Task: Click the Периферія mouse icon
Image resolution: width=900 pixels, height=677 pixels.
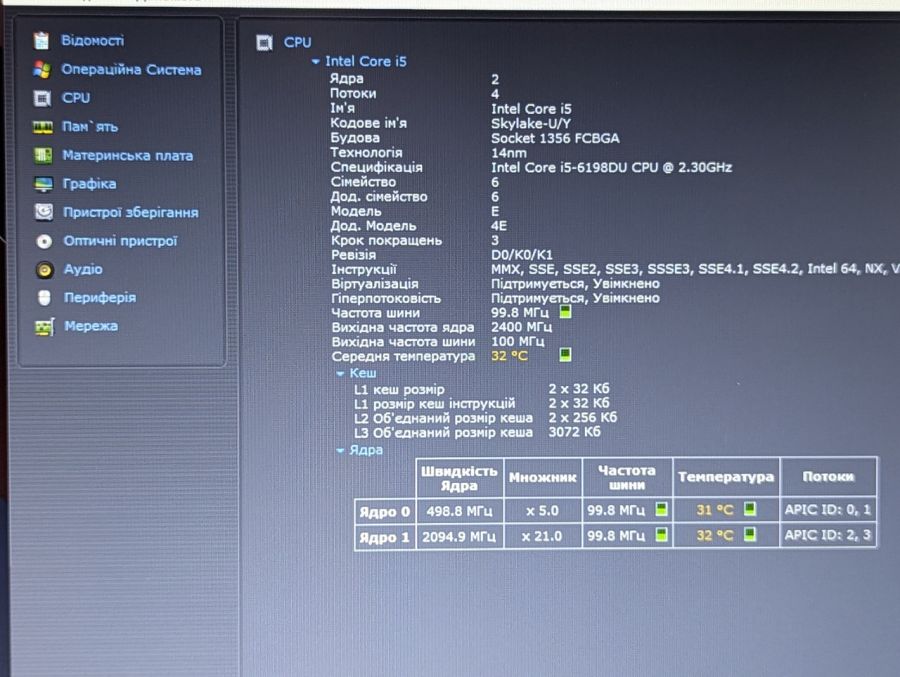Action: pos(44,297)
